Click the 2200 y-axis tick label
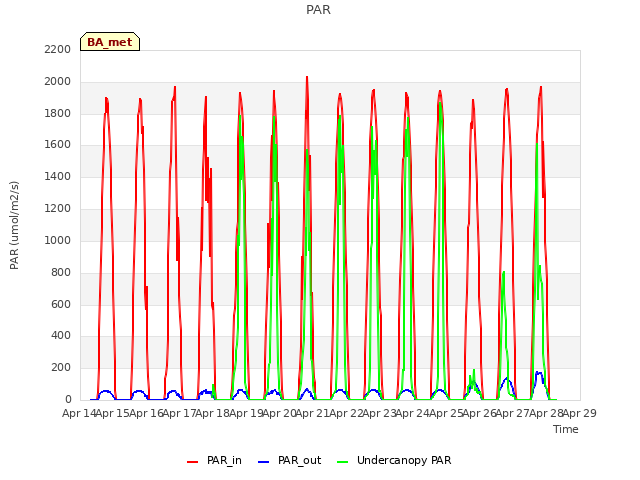The height and width of the screenshot is (480, 640). [x=58, y=49]
